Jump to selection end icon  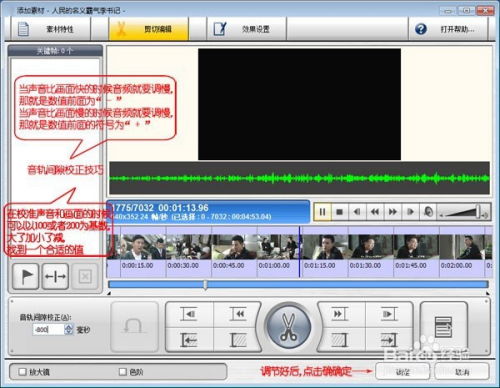pyautogui.click(x=389, y=340)
